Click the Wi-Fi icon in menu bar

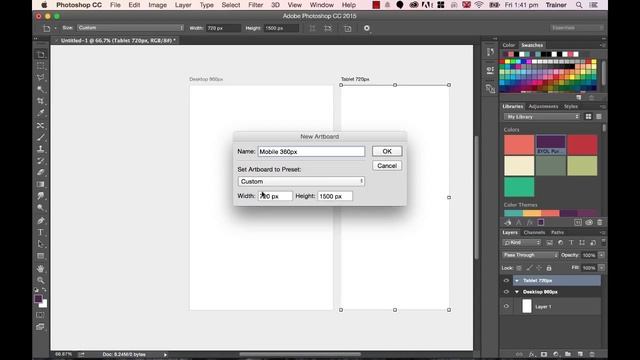tap(479, 5)
